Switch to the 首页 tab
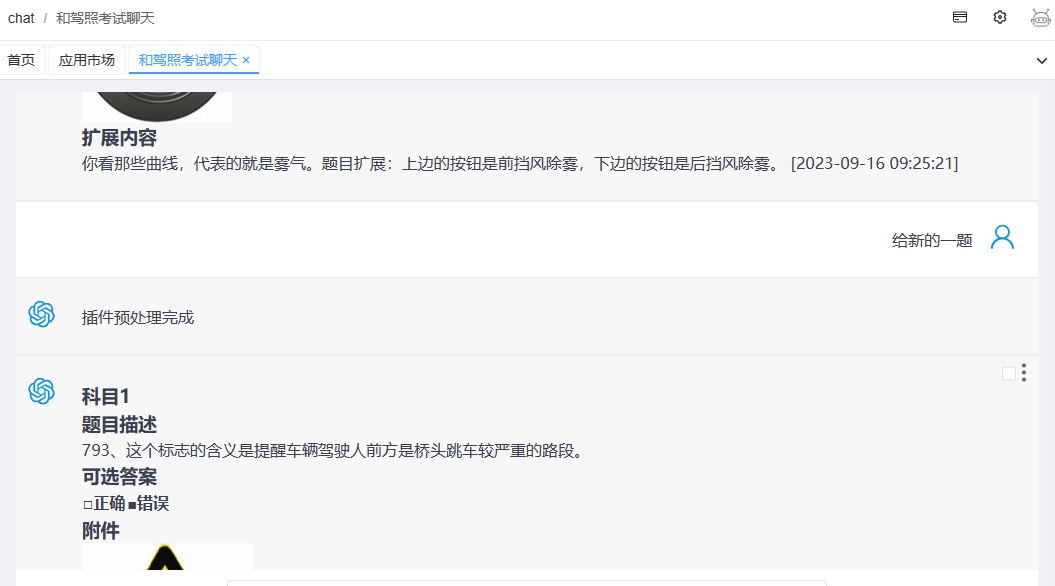This screenshot has width=1055, height=586. [x=21, y=60]
